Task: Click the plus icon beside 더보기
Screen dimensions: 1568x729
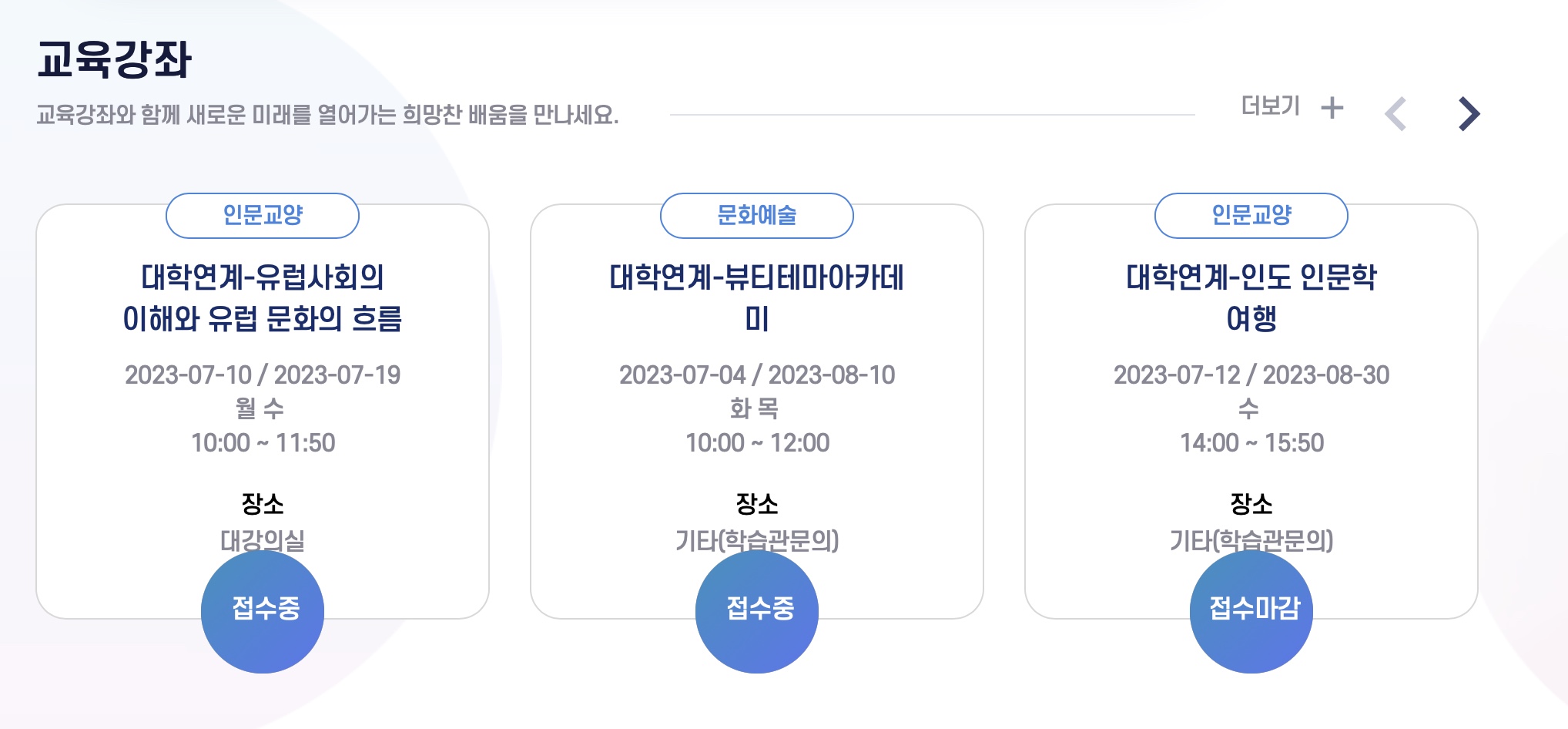Action: 1332,108
